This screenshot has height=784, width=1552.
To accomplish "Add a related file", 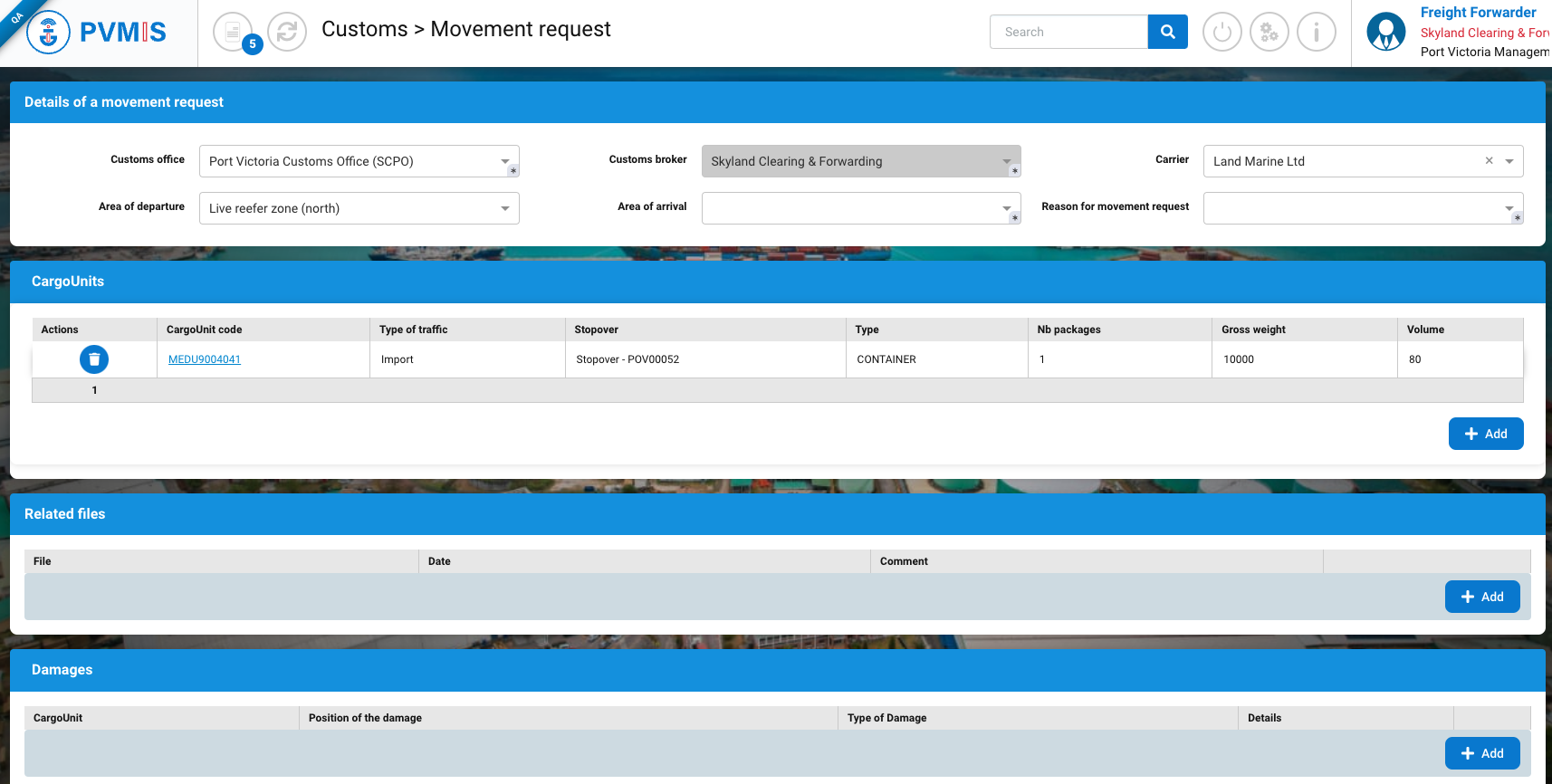I will pos(1481,597).
